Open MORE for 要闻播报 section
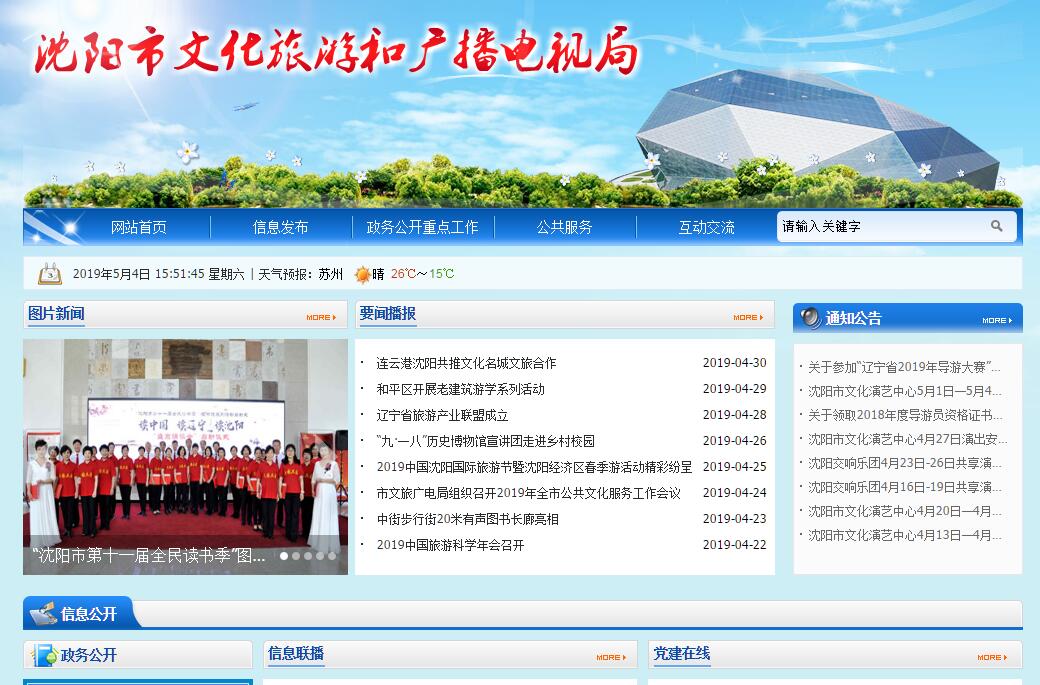The image size is (1040, 685). click(747, 317)
